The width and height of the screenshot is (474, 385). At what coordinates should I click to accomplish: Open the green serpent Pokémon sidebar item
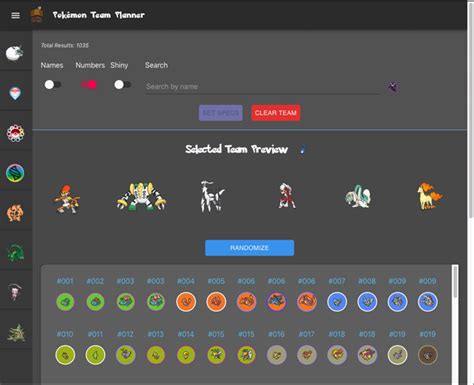coord(15,253)
